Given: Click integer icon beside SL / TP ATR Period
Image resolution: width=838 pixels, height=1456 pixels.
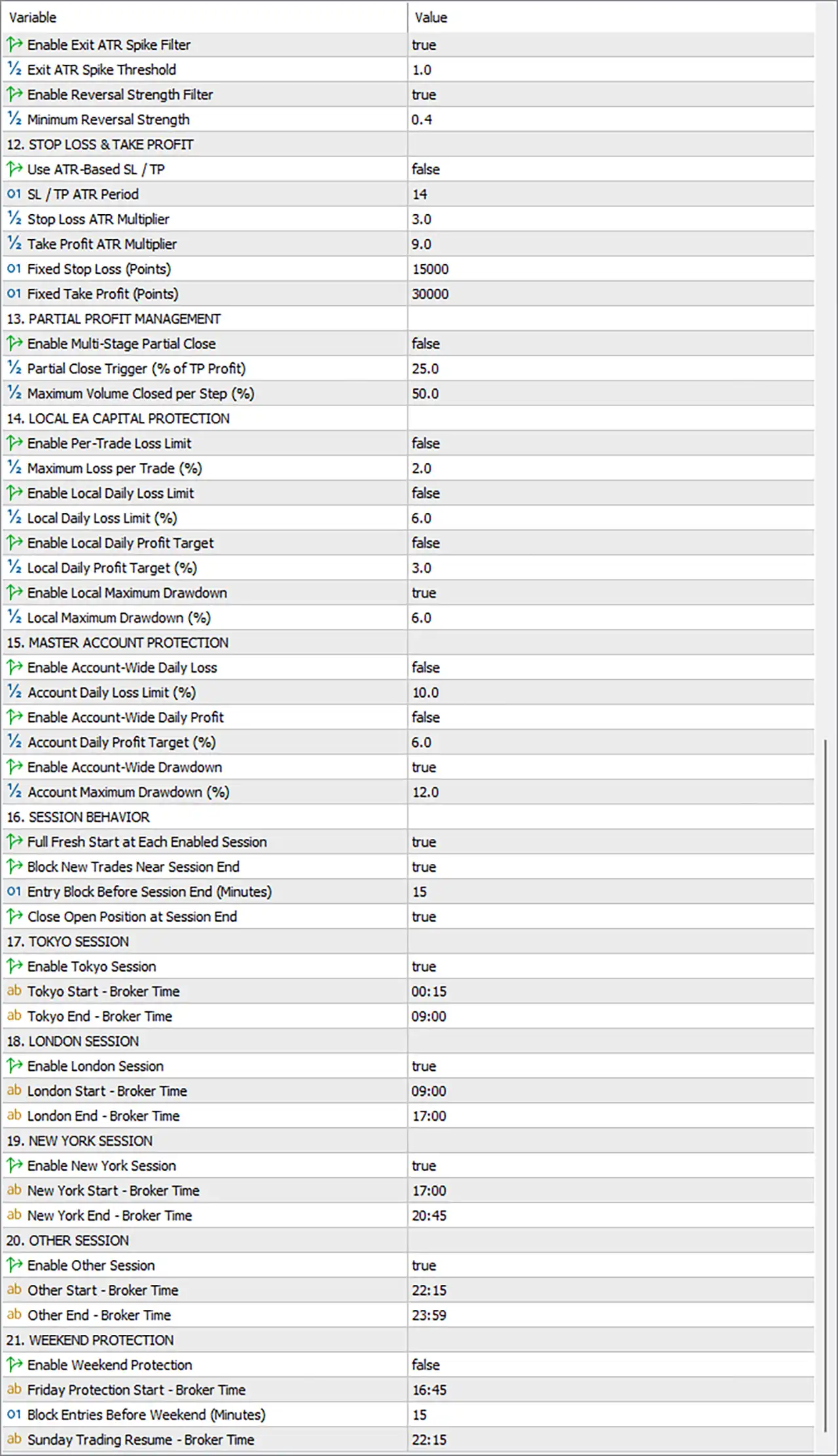Looking at the screenshot, I should coord(14,194).
